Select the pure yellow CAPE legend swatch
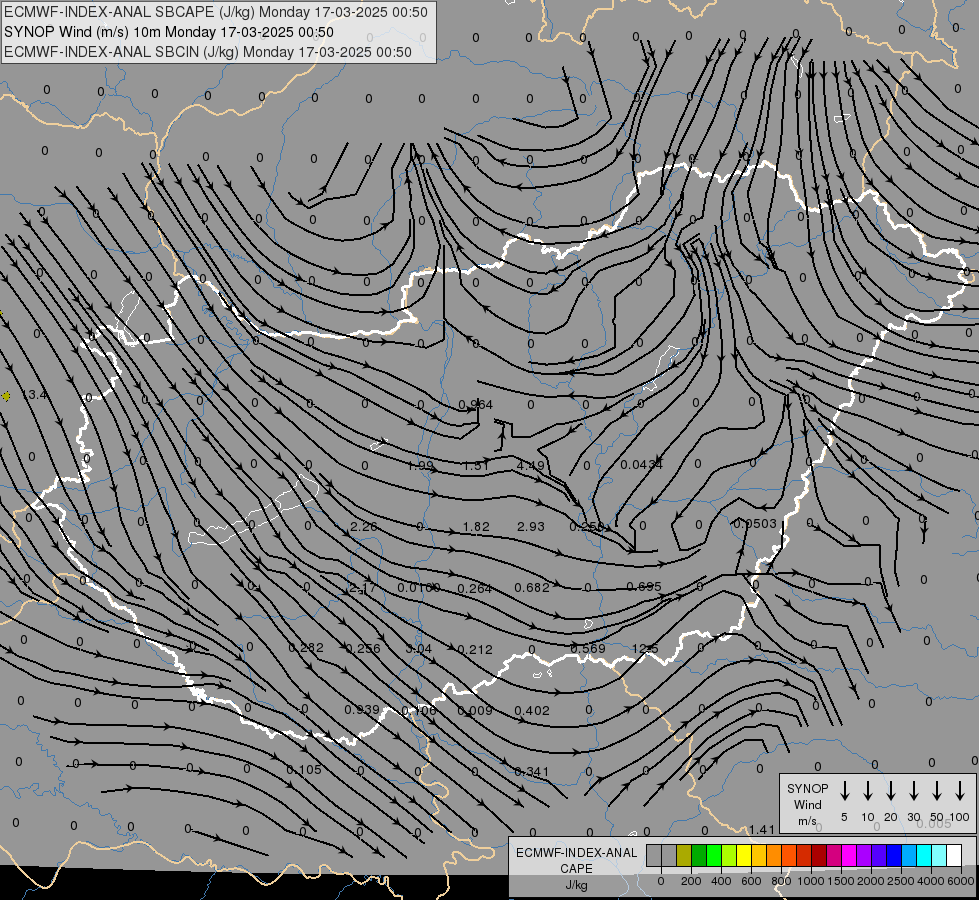 coord(744,856)
